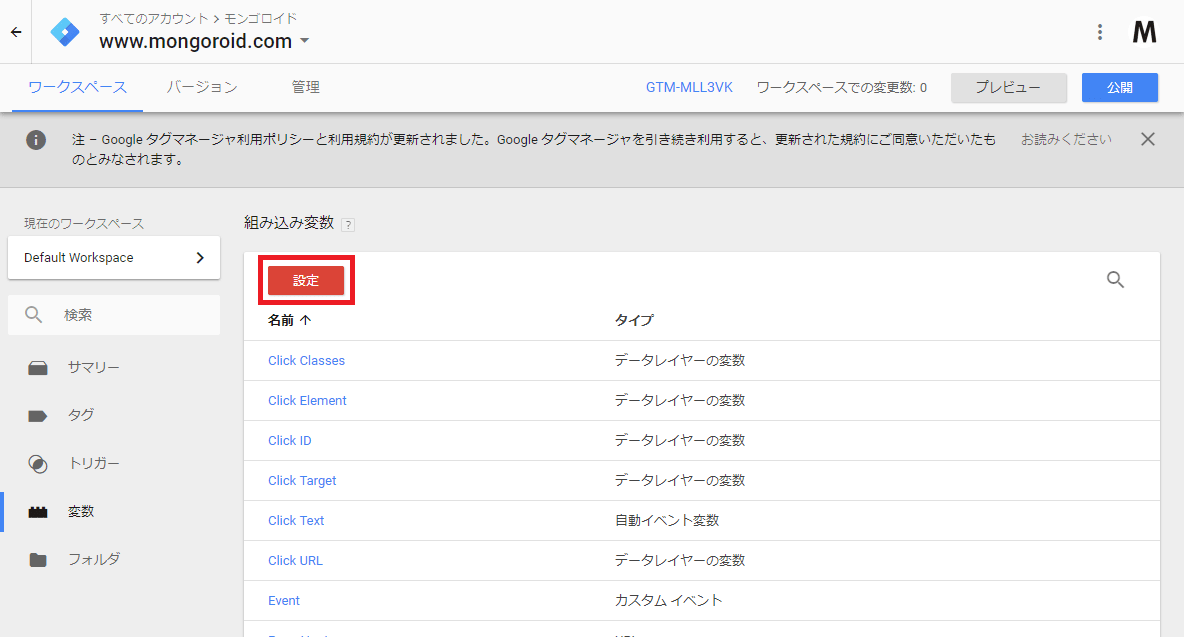Click the search magnifier in variables table
The width and height of the screenshot is (1184, 637).
[x=1115, y=280]
